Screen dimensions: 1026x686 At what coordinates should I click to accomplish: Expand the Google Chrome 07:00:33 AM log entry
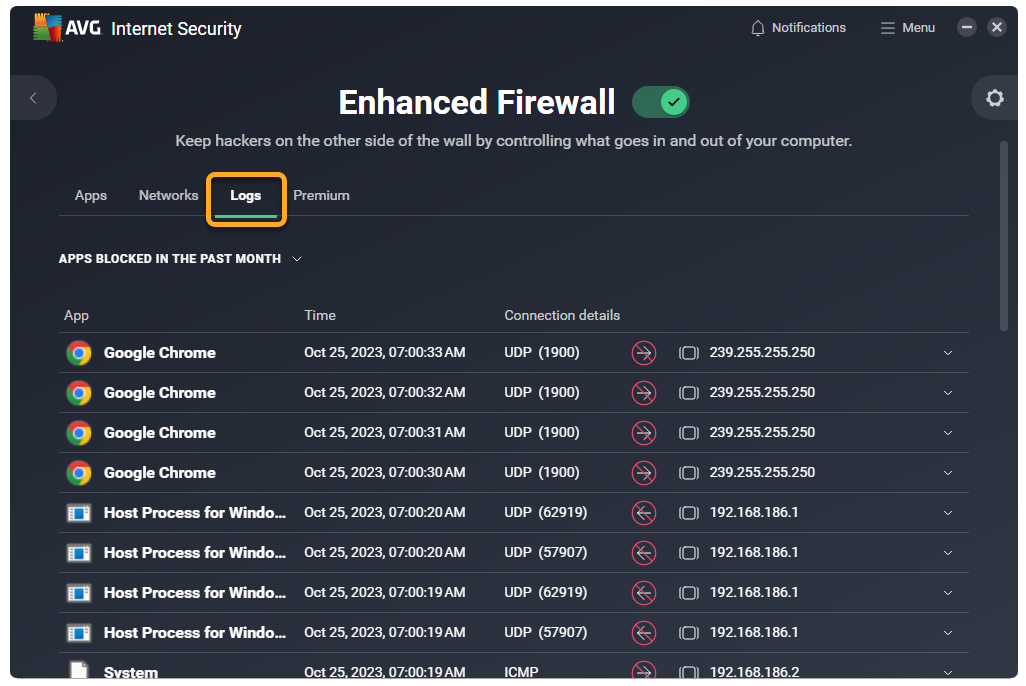tap(948, 353)
